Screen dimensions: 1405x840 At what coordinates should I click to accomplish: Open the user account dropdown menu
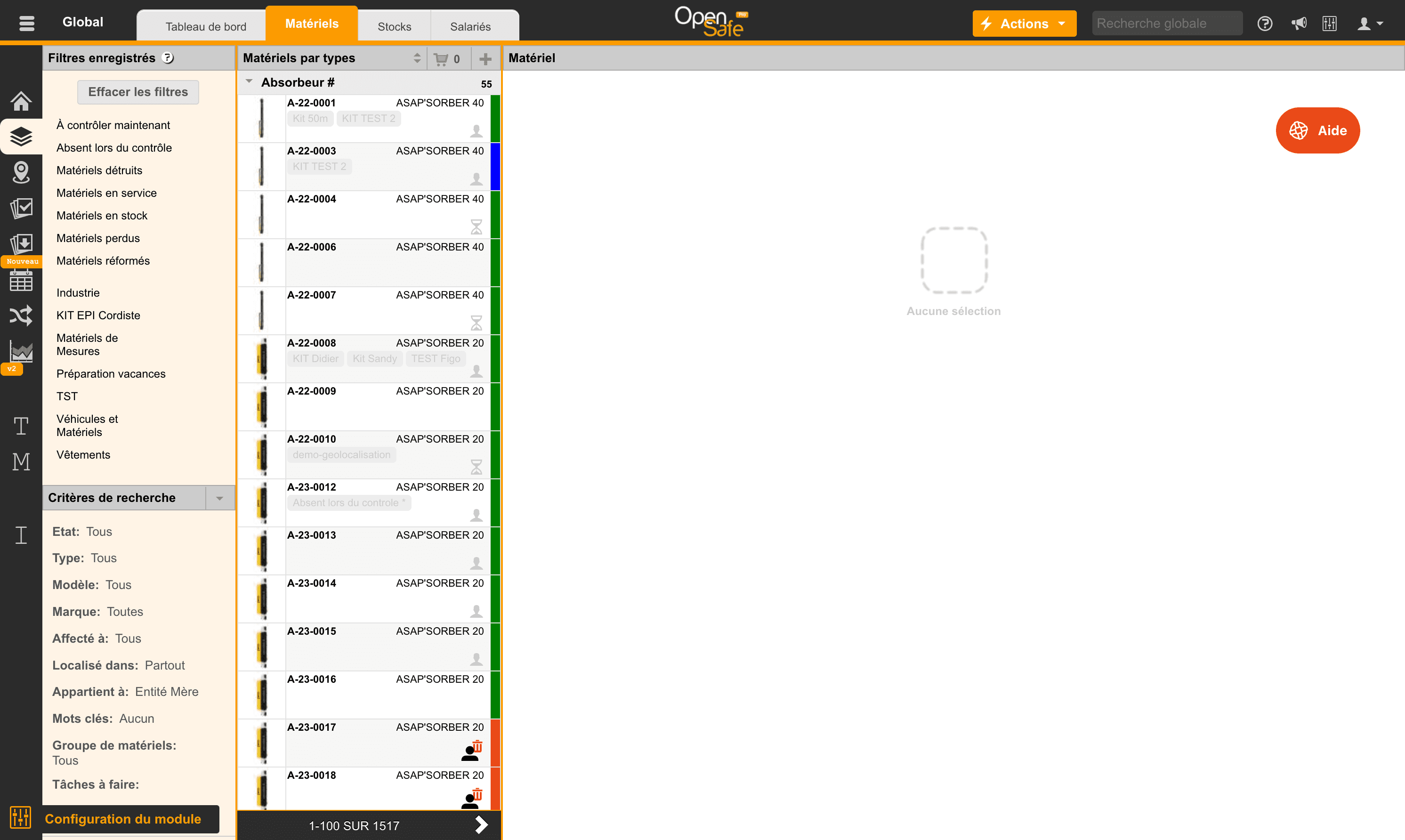tap(1371, 23)
